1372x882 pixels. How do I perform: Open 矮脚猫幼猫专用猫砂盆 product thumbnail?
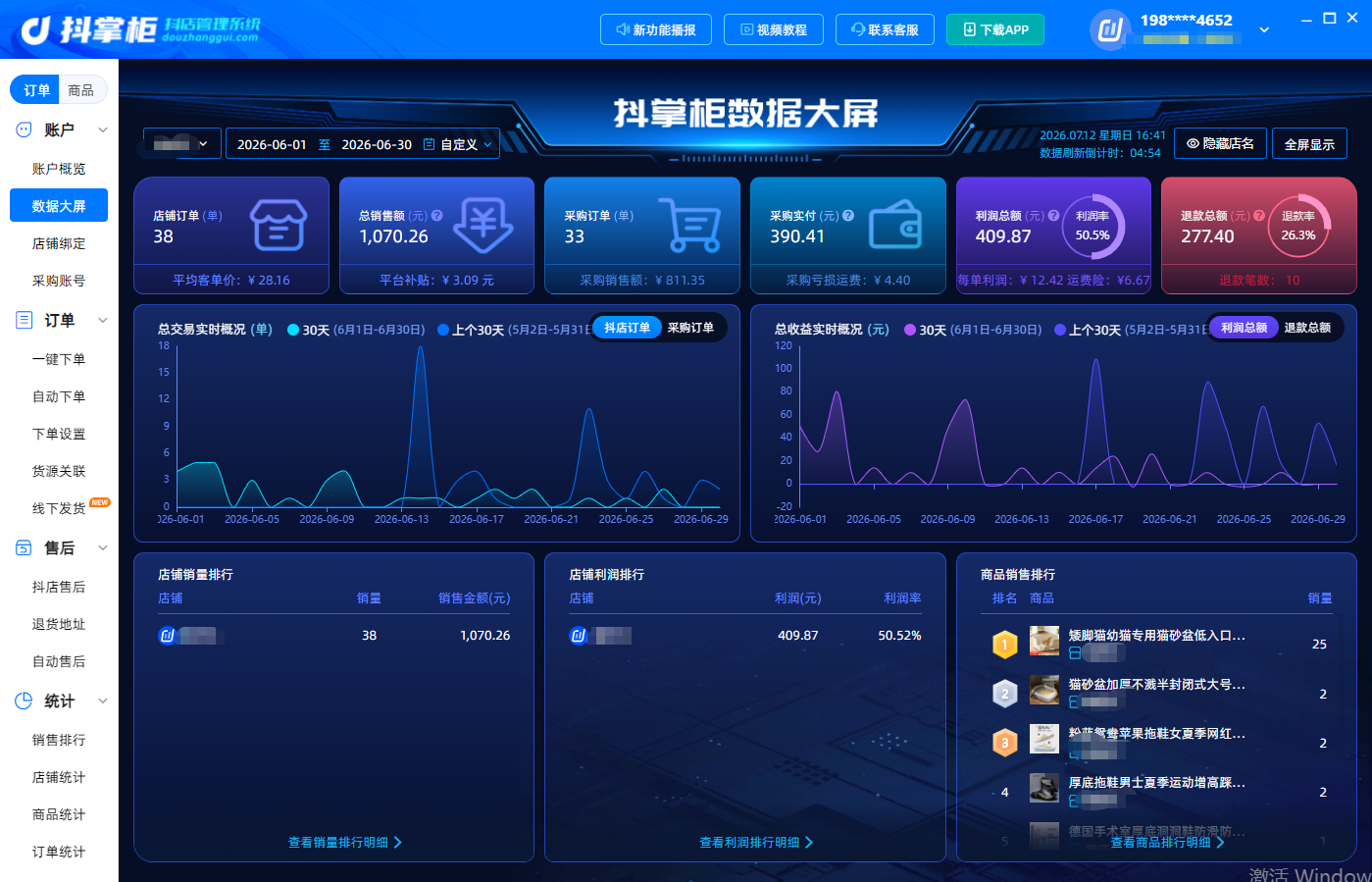point(1044,641)
